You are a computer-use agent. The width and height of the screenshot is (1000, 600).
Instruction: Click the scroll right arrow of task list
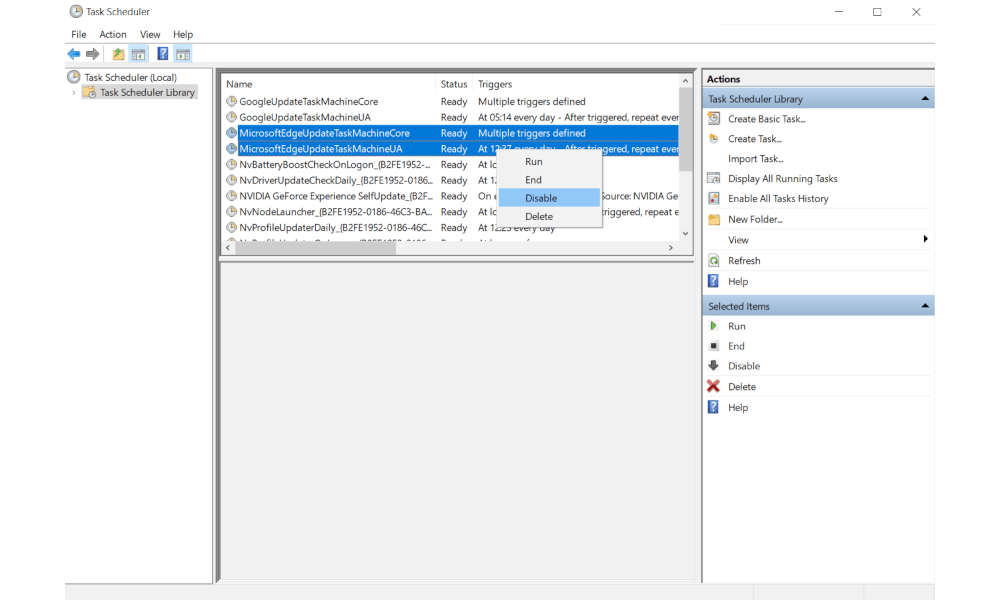click(x=671, y=248)
